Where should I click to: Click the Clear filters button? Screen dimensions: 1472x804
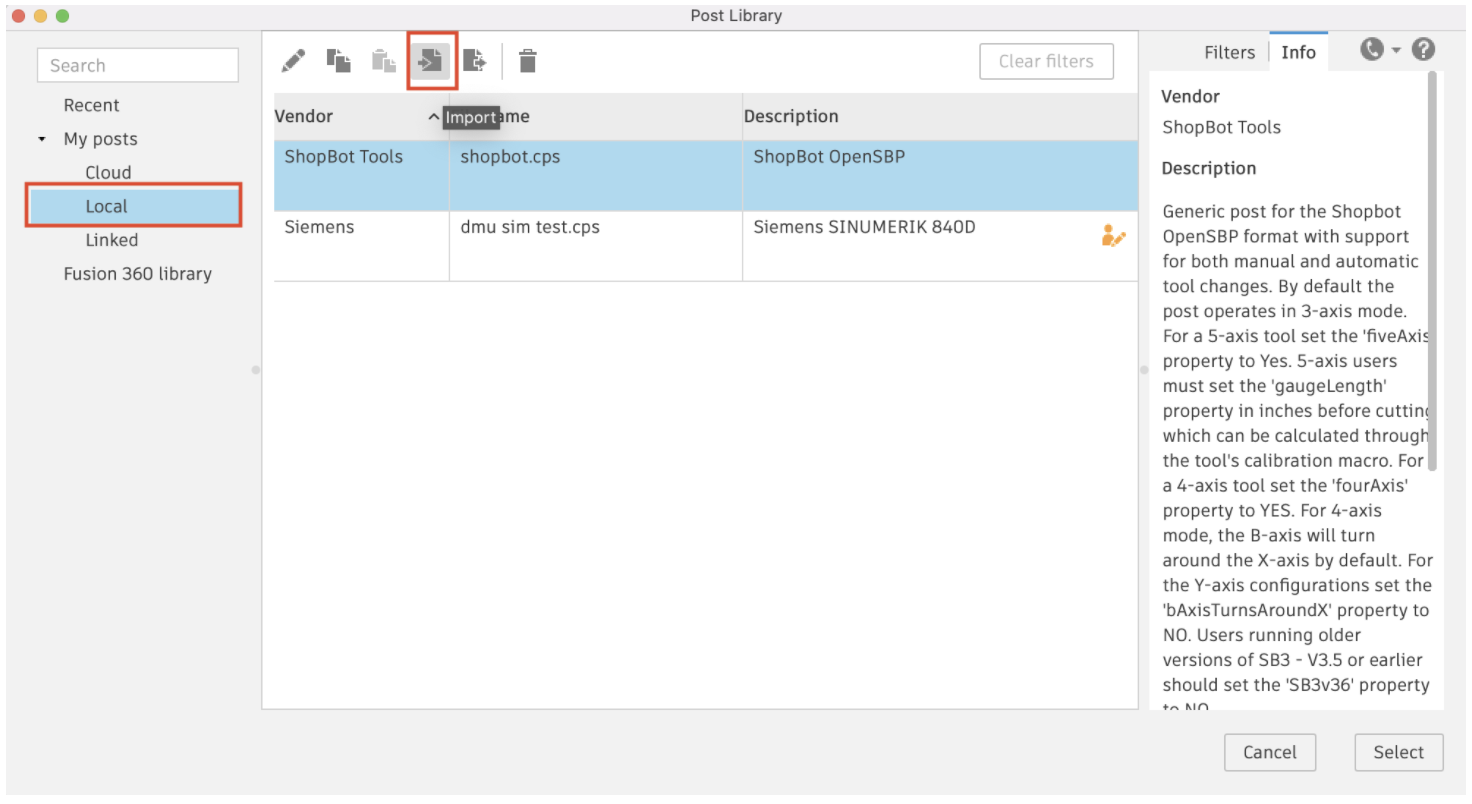point(1046,61)
